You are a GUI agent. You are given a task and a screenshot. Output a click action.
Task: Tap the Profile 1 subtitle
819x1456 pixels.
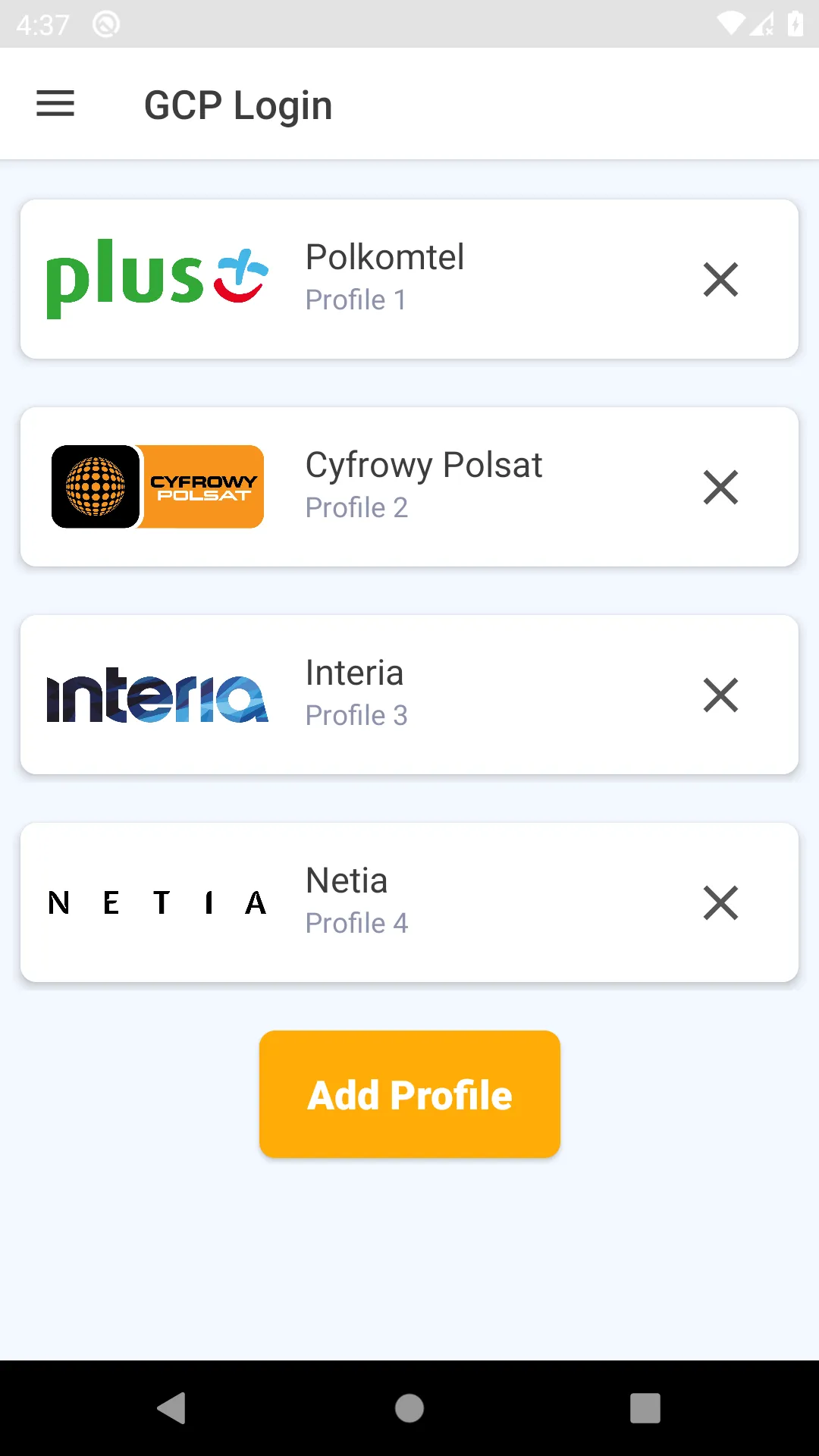pos(356,300)
